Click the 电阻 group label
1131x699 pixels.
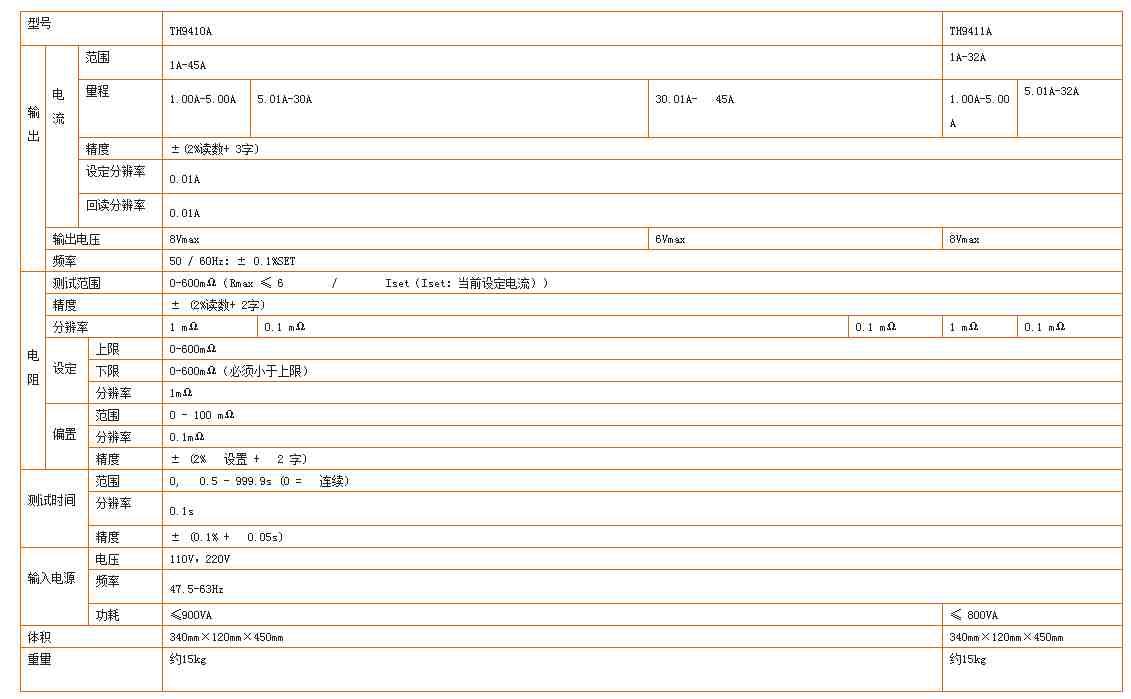(33, 367)
